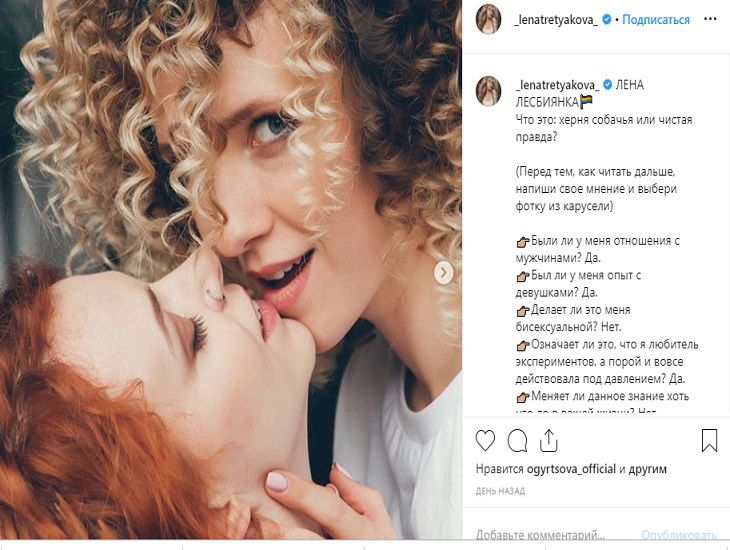This screenshot has width=730, height=550.
Task: Like the post with the heart icon
Action: pyautogui.click(x=486, y=440)
